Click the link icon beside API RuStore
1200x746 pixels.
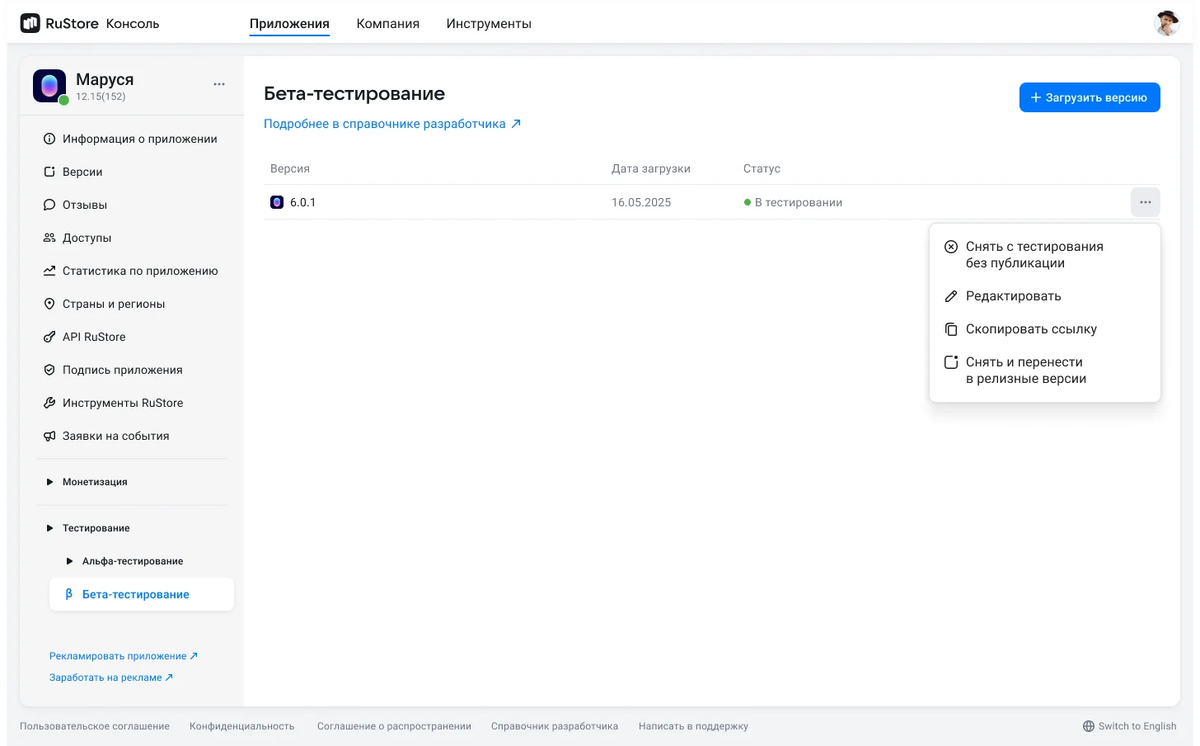point(49,337)
